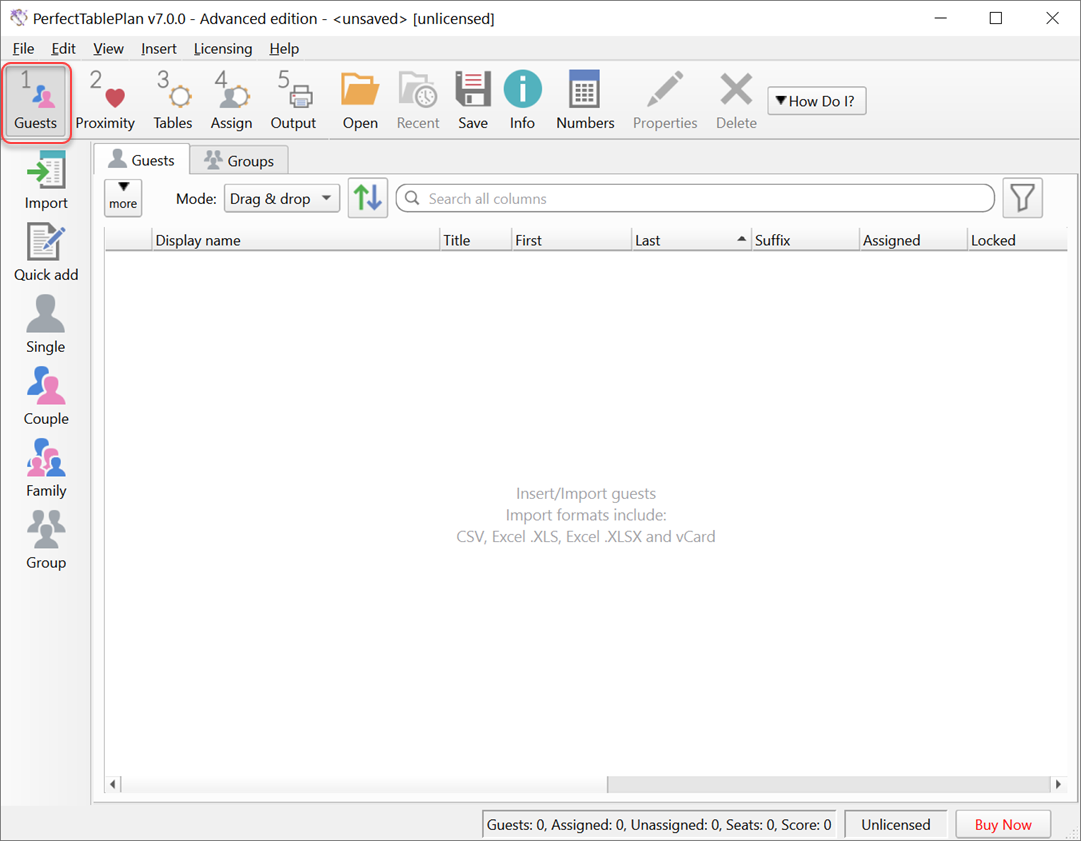This screenshot has width=1081, height=841.
Task: Select the Single guest tool
Action: pos(45,322)
